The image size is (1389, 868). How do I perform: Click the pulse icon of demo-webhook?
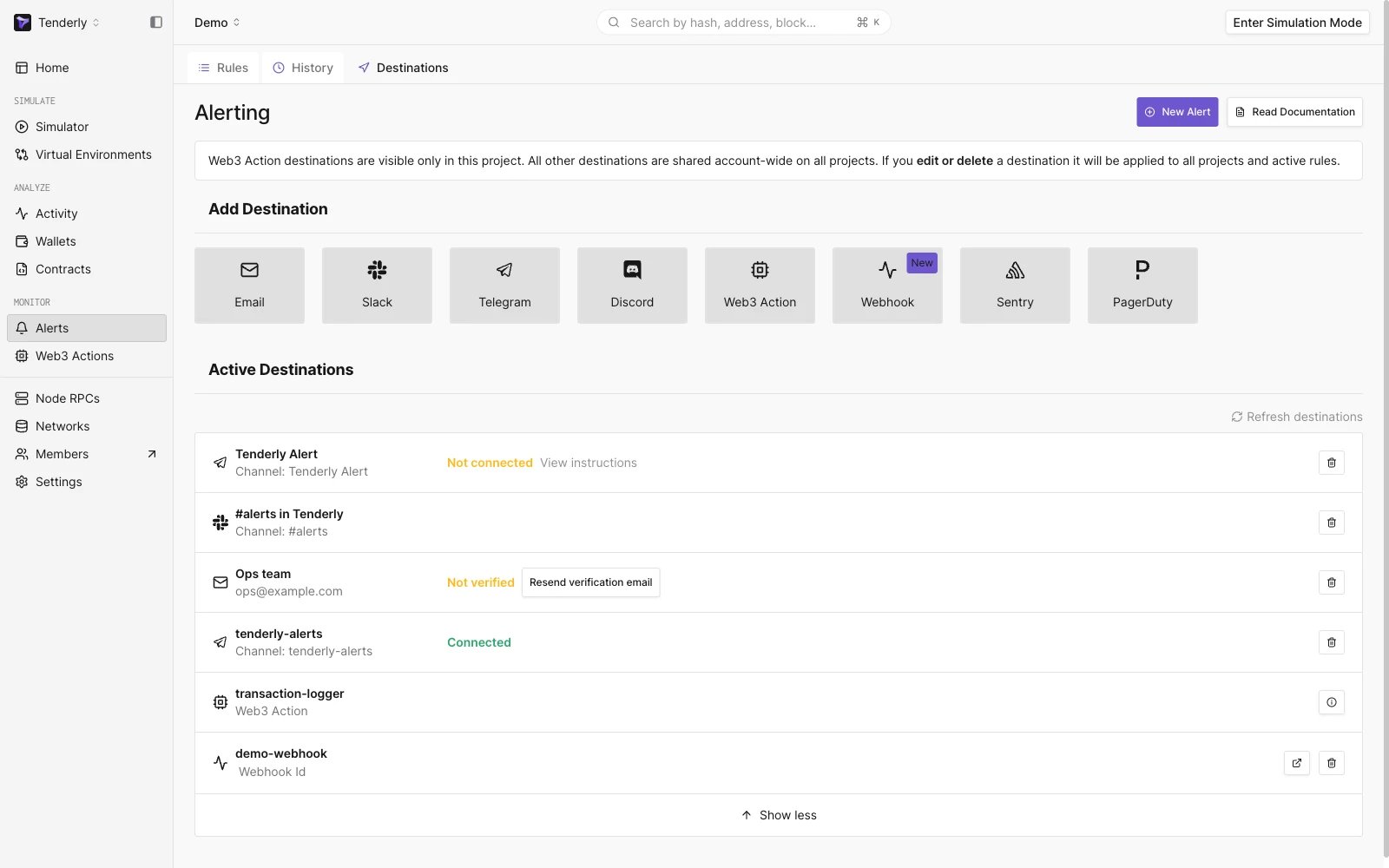[221, 763]
